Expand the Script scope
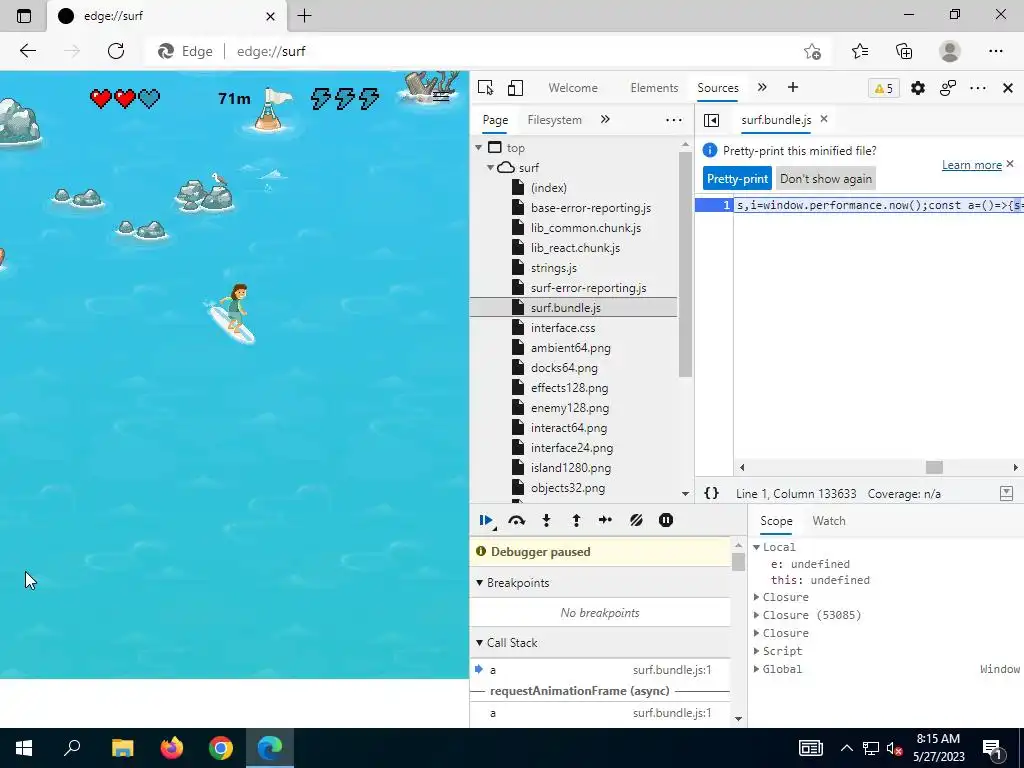The image size is (1024, 768). pyautogui.click(x=756, y=651)
